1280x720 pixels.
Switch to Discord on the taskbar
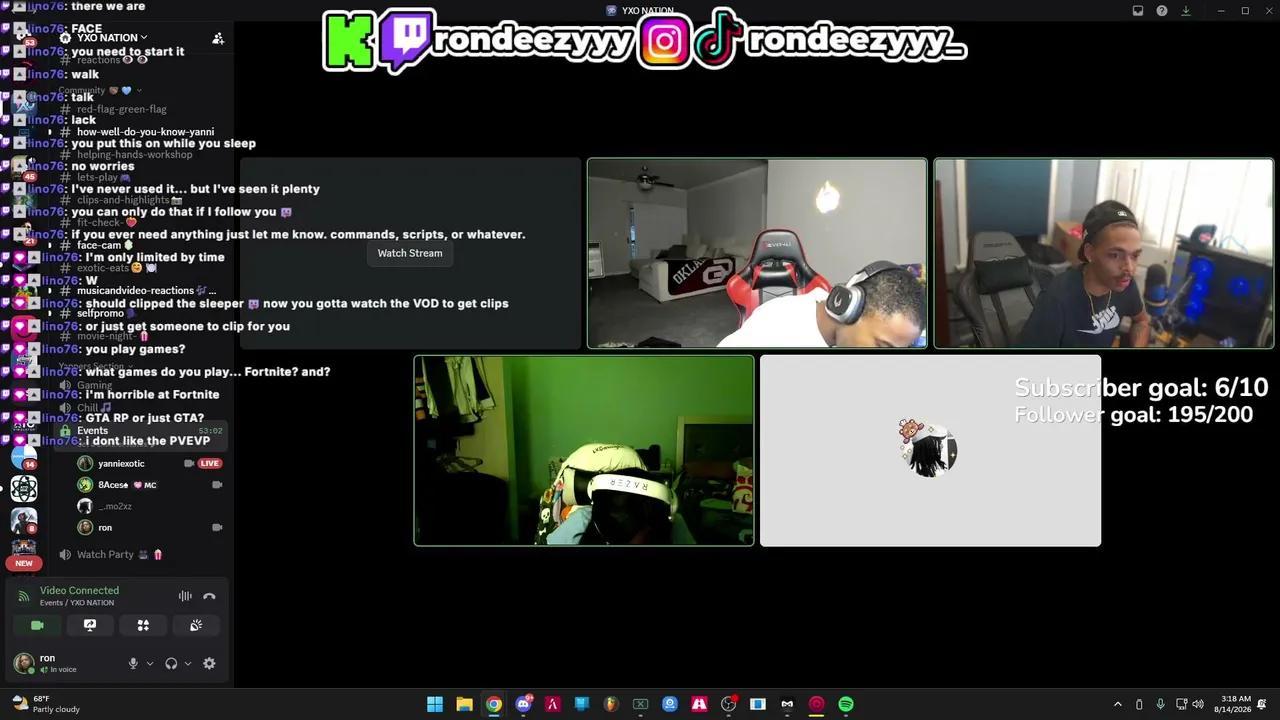pos(523,704)
